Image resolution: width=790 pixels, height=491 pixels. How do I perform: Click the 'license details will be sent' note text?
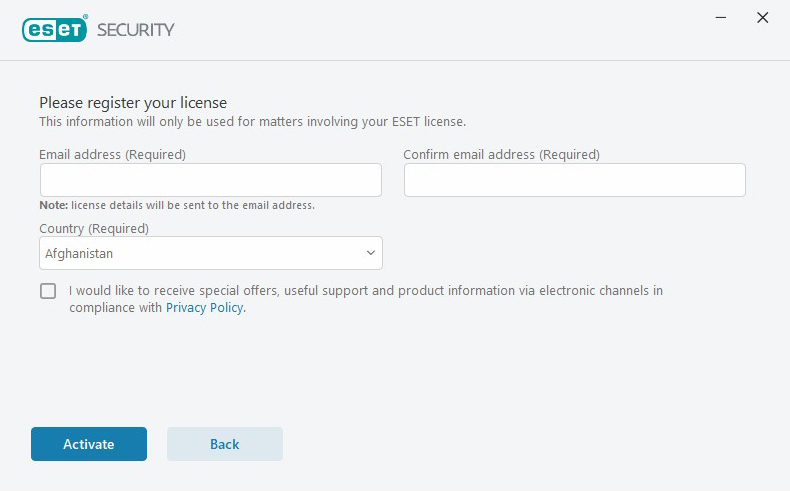tap(193, 205)
